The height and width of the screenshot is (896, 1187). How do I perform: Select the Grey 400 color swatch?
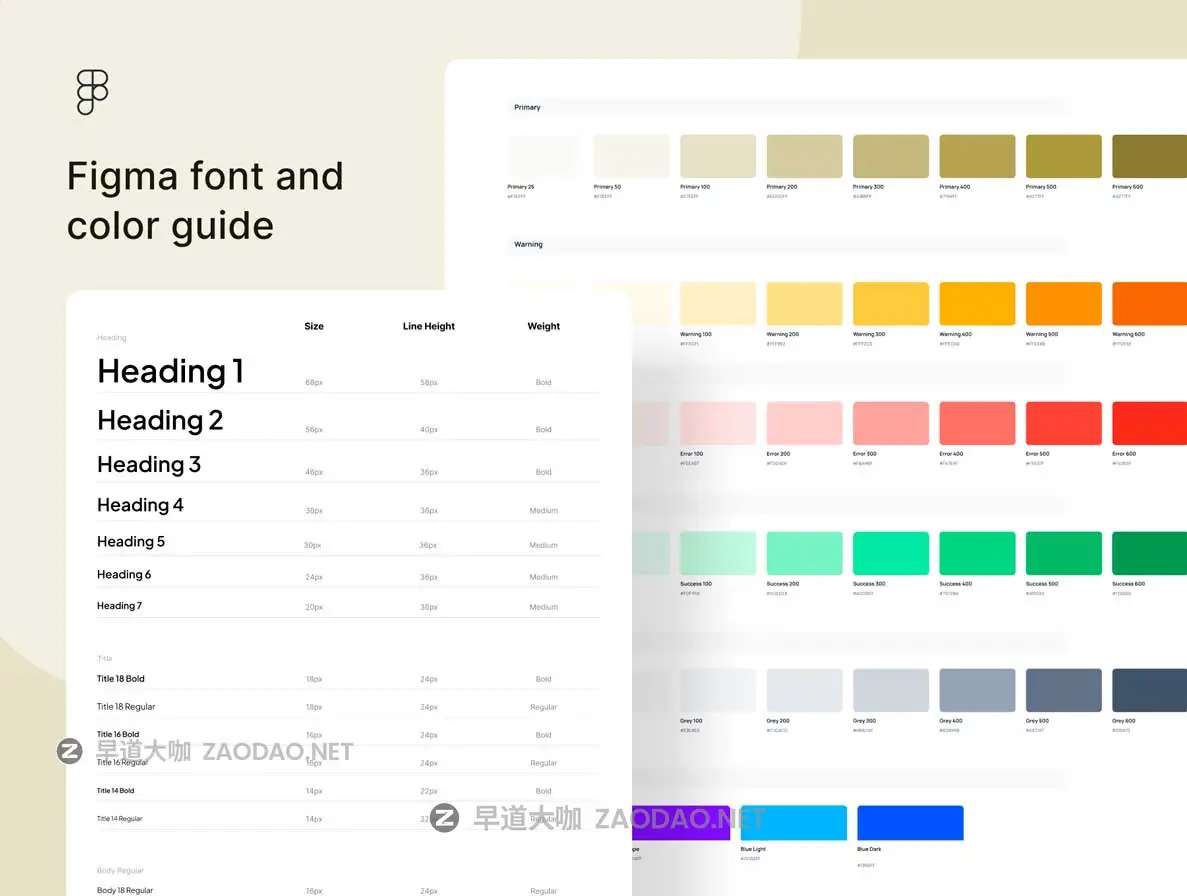coord(977,689)
